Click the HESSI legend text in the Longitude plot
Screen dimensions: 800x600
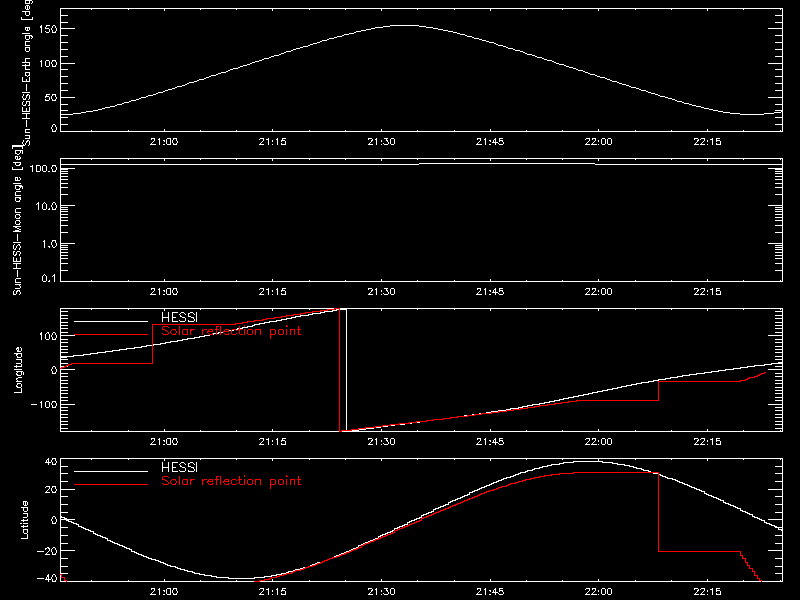[x=180, y=317]
